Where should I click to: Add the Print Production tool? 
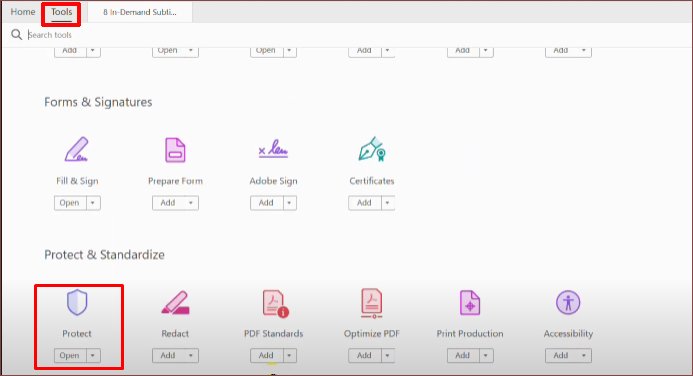point(463,356)
